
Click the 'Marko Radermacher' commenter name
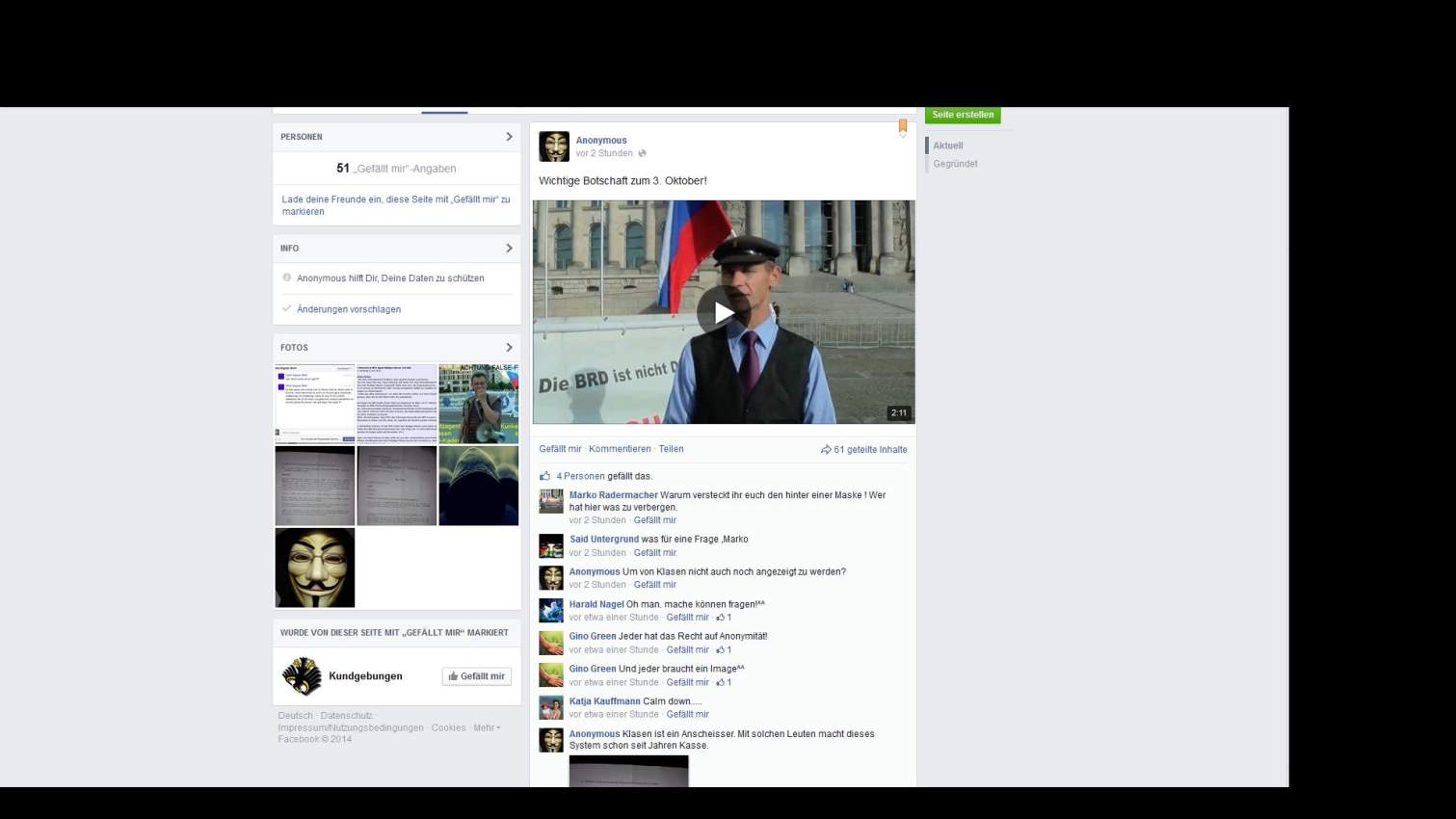coord(613,495)
